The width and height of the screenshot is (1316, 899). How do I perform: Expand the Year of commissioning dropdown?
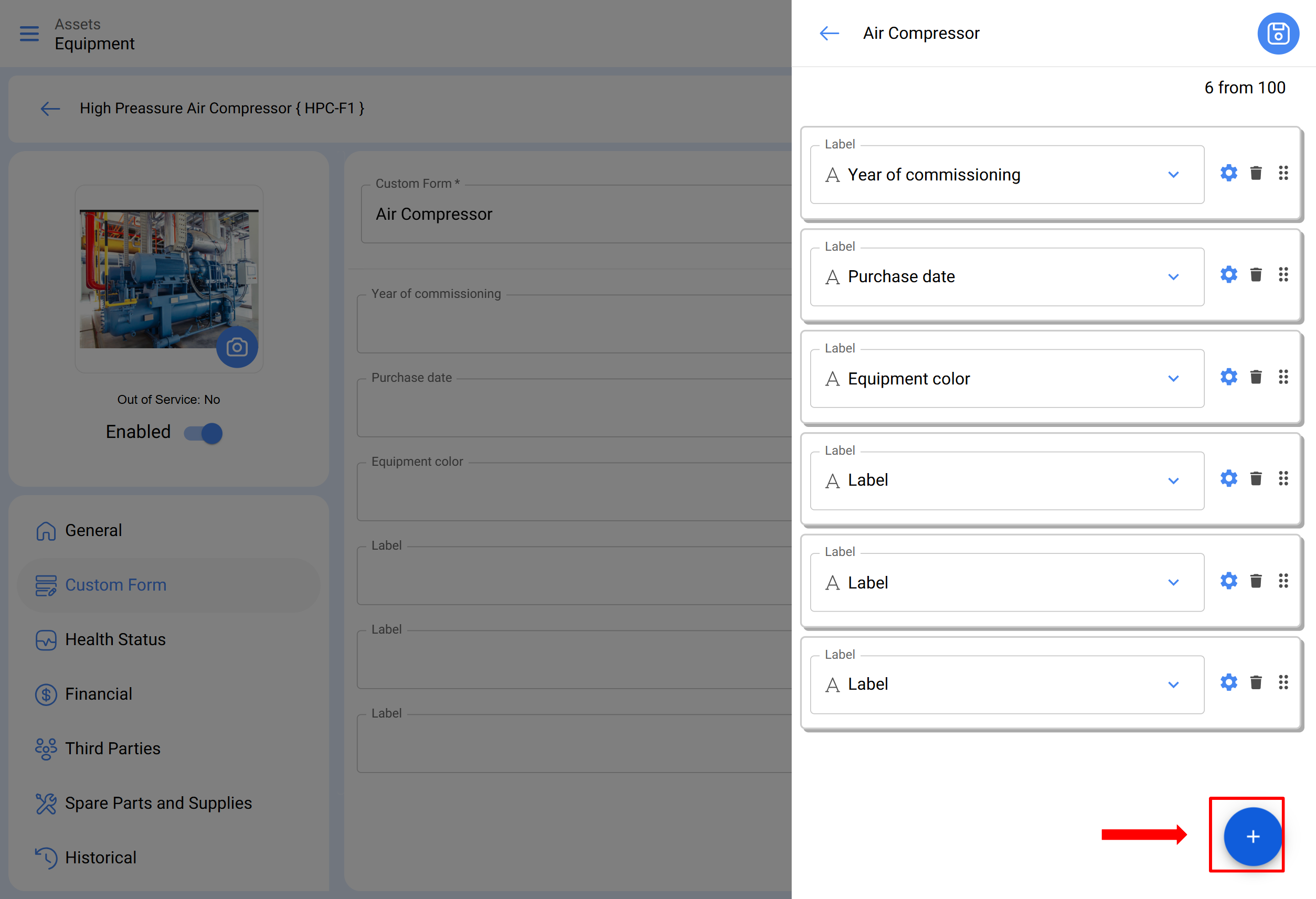[x=1173, y=175]
